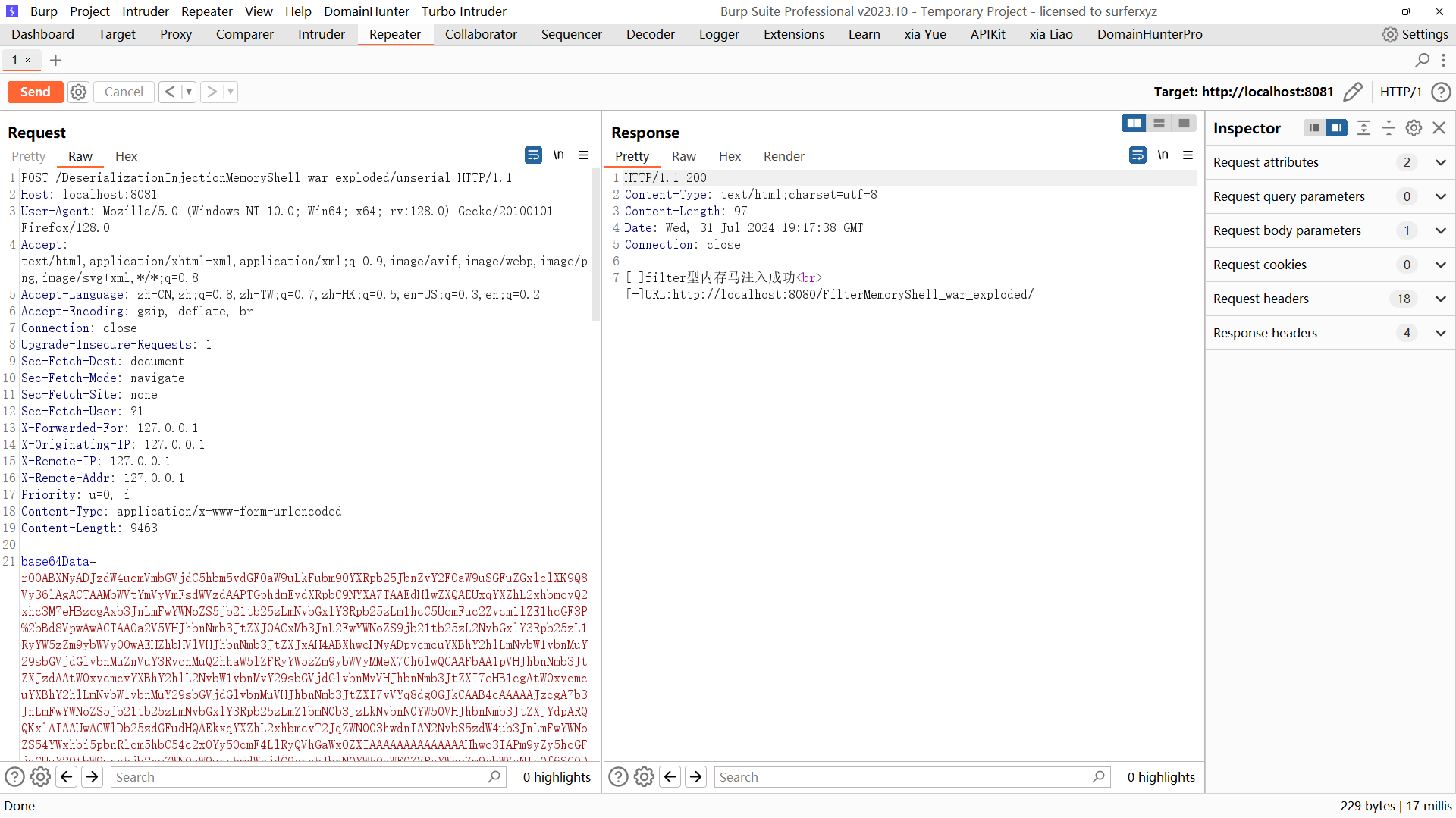Open request search settings gear
Image resolution: width=1456 pixels, height=818 pixels.
[40, 776]
